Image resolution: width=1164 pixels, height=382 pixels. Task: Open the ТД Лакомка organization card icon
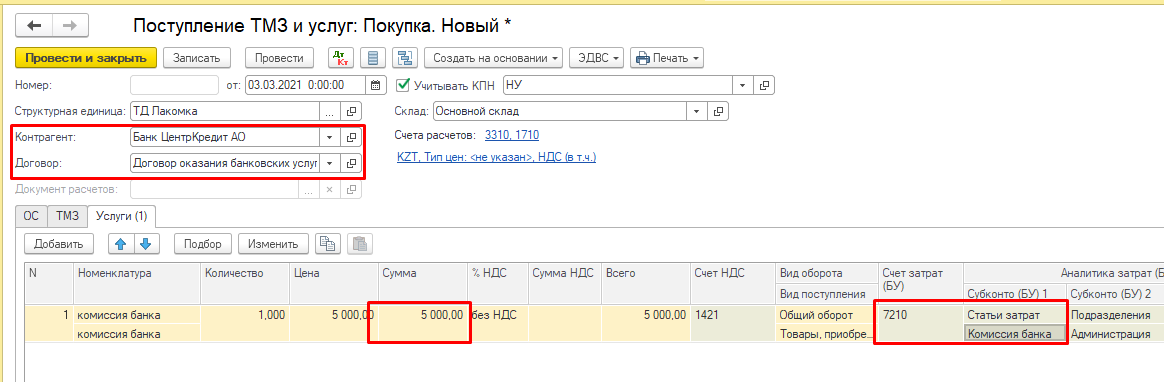[x=351, y=111]
